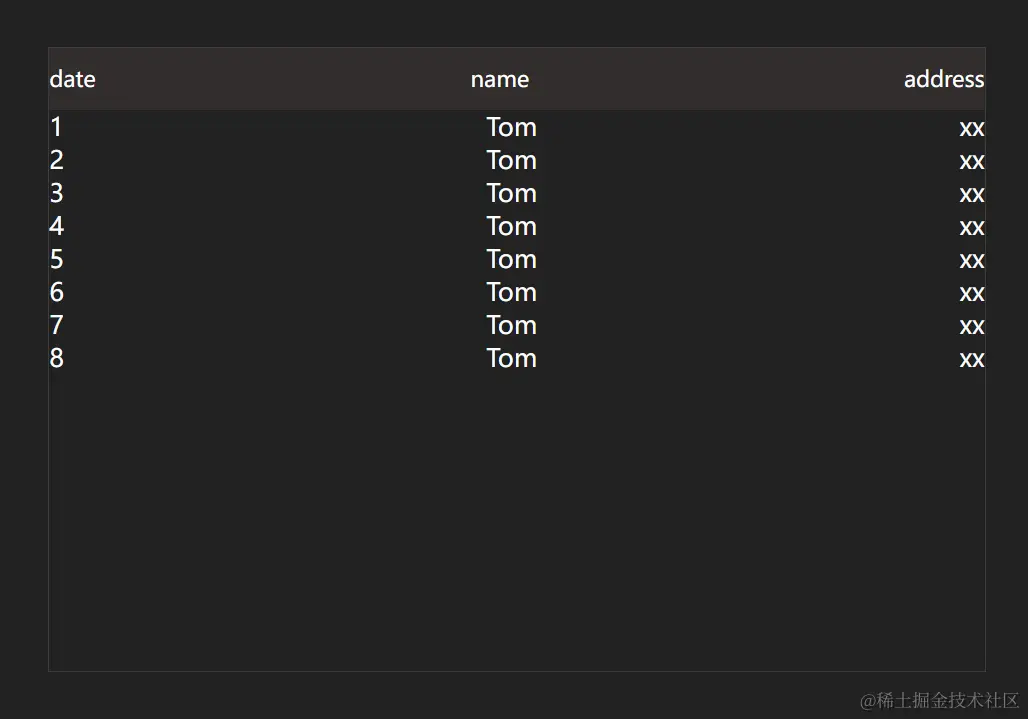1028x719 pixels.
Task: Click the date cell showing 6
Action: 57,292
